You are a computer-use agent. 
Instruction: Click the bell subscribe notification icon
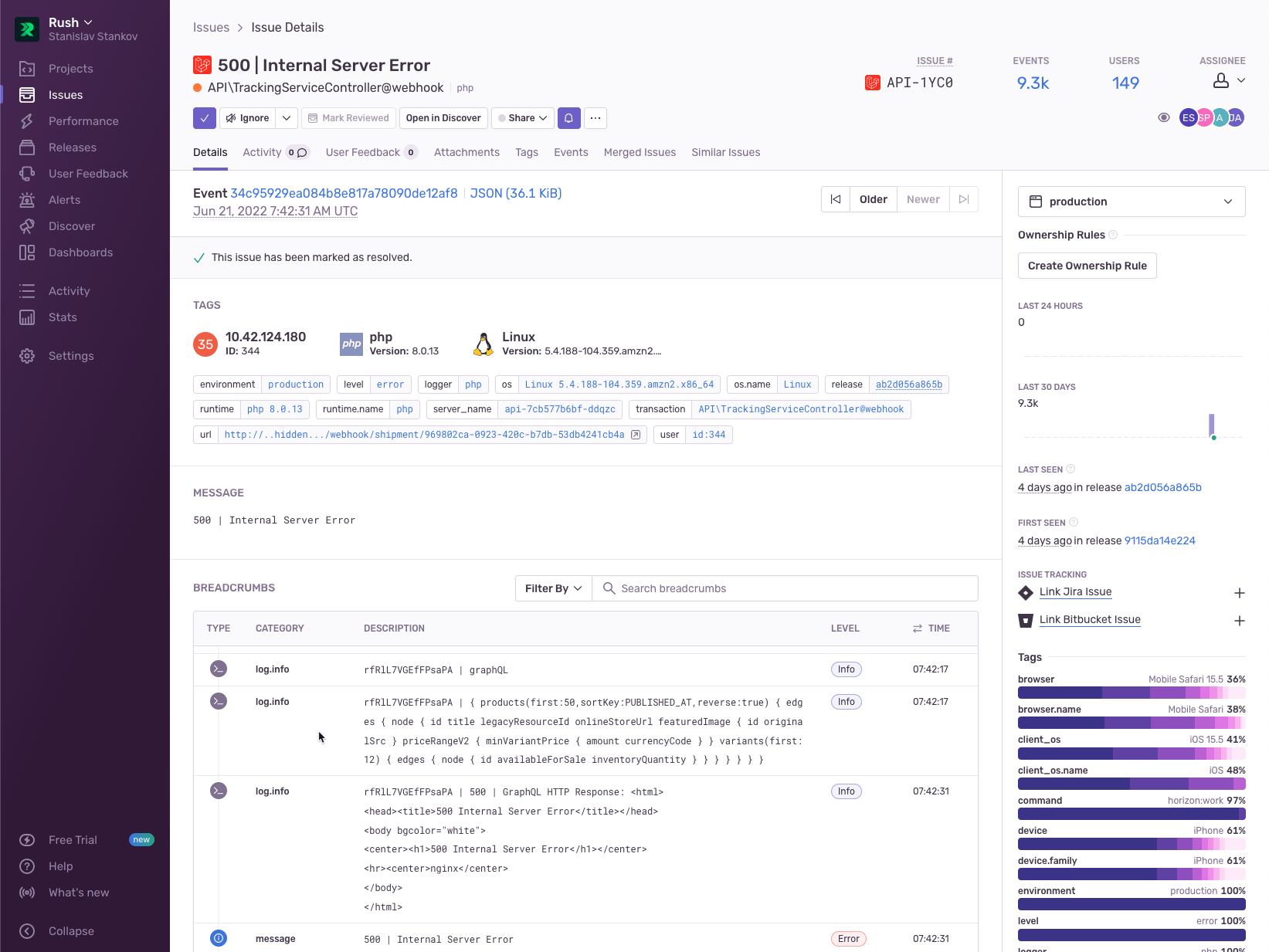[x=568, y=118]
